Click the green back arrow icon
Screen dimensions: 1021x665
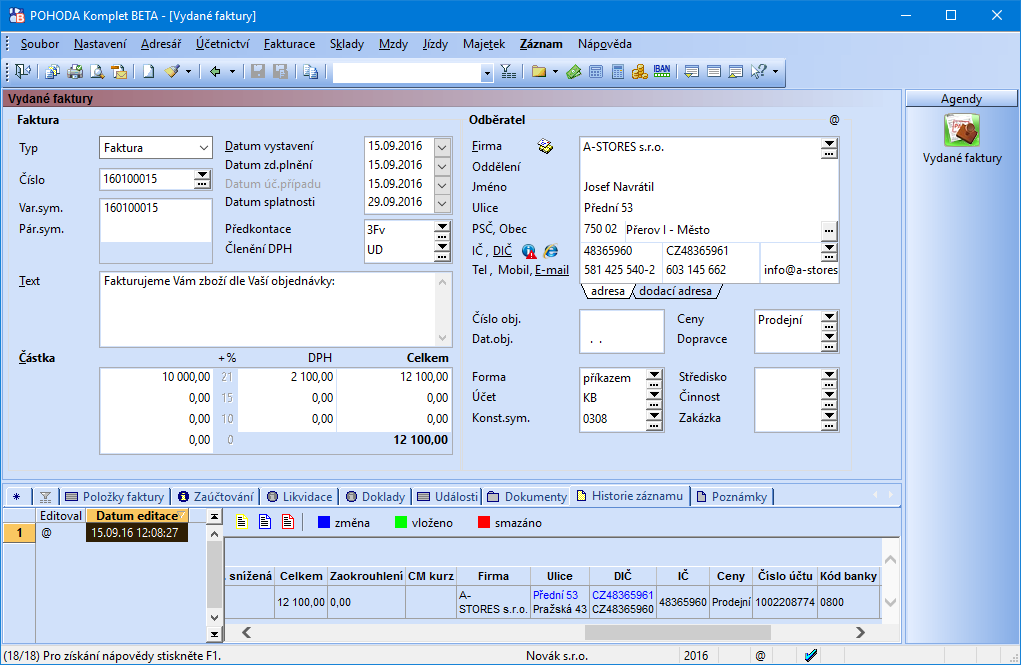click(x=215, y=72)
